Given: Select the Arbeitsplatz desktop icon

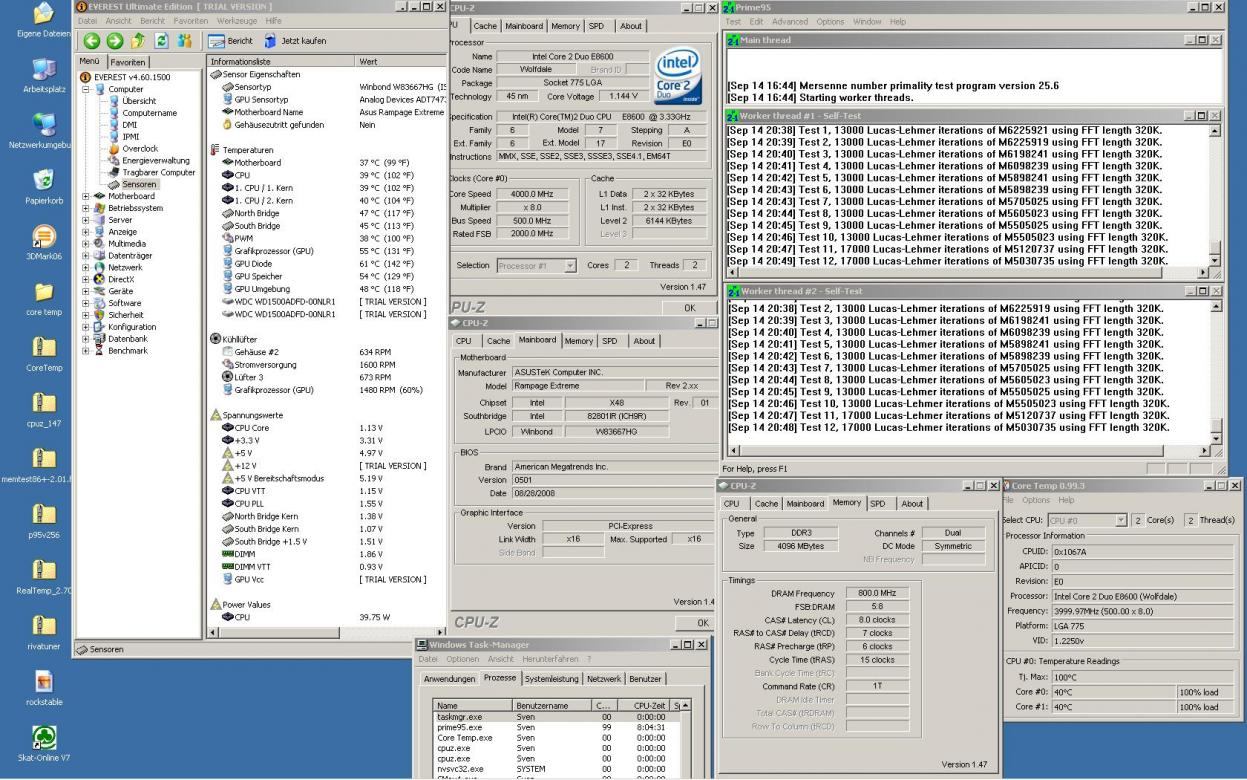Looking at the screenshot, I should (44, 74).
